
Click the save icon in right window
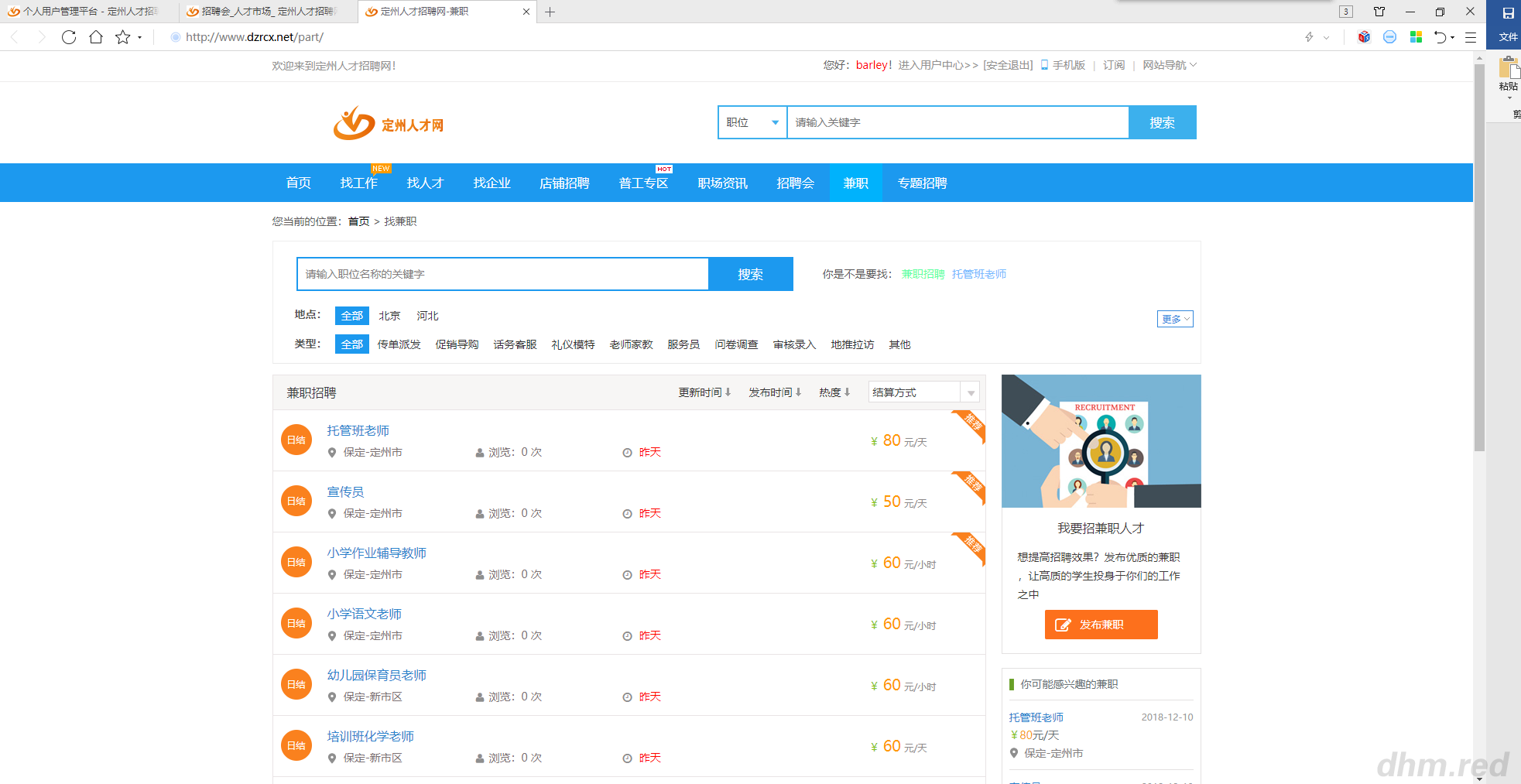pos(1508,13)
